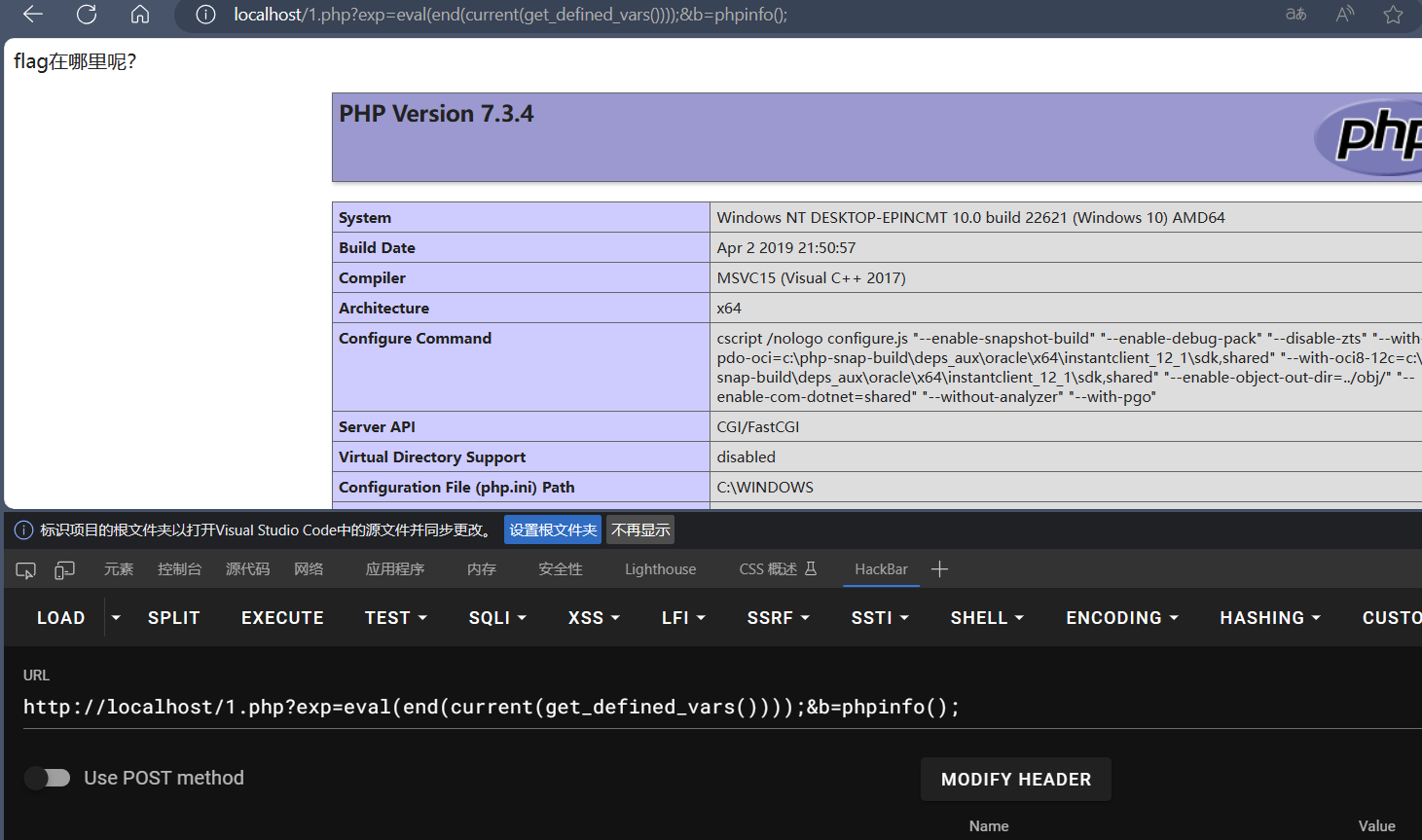Click the 'PHP Version 7.3.4' heading
Image resolution: width=1422 pixels, height=840 pixels.
tap(436, 114)
